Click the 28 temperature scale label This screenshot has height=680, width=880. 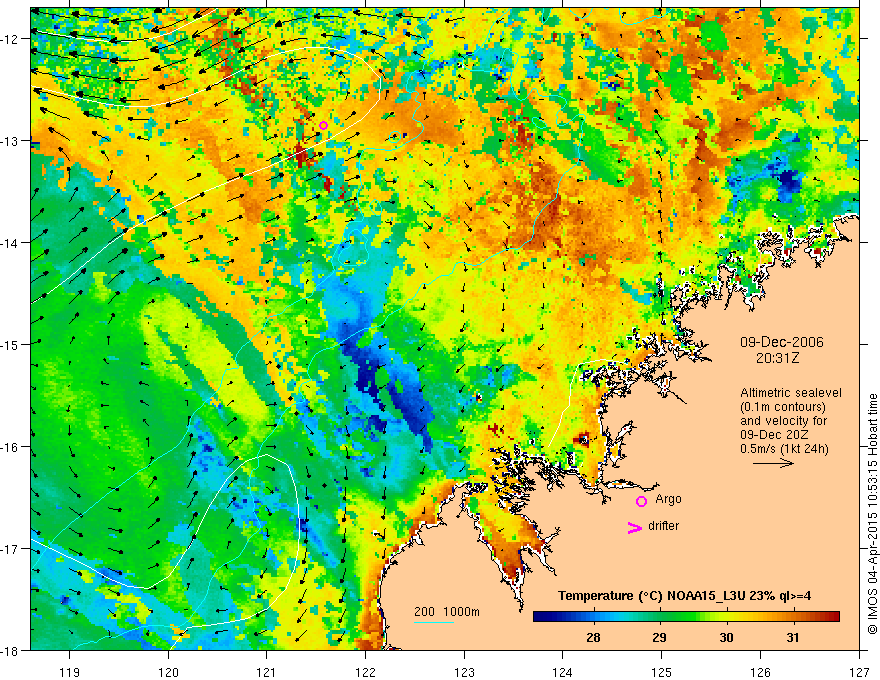tap(593, 637)
